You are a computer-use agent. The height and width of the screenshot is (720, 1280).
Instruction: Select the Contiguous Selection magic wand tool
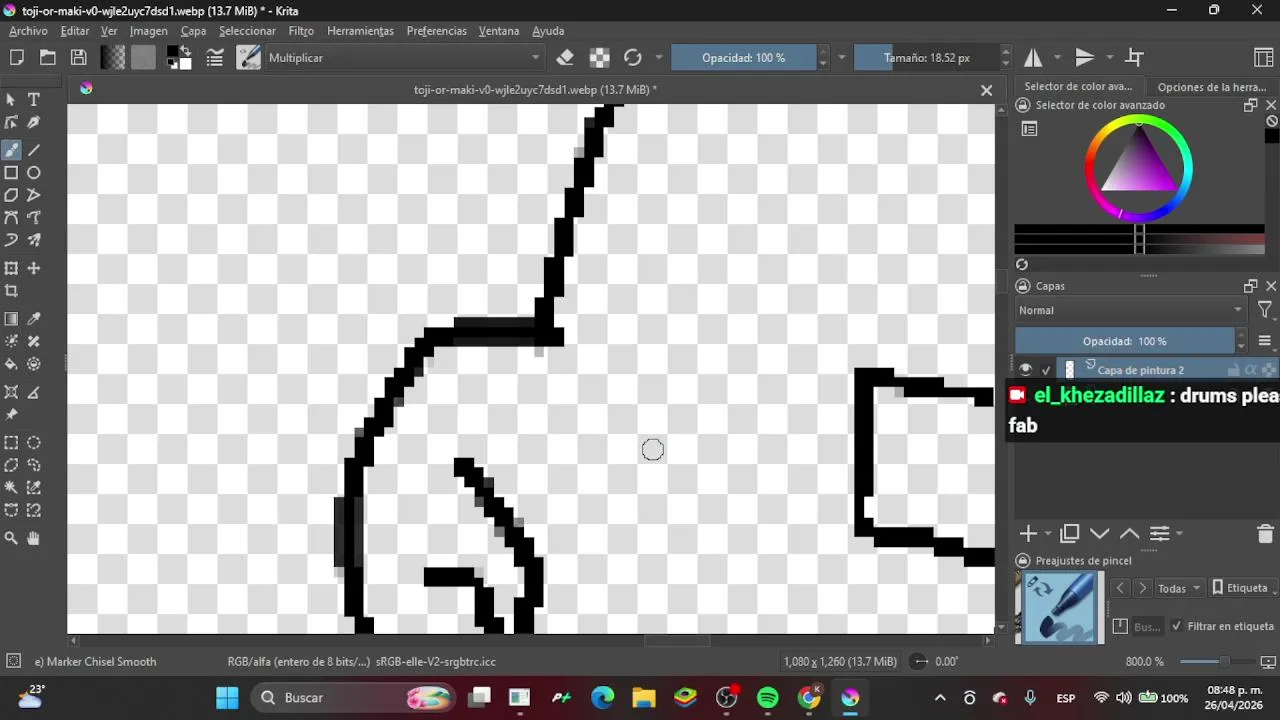pyautogui.click(x=11, y=487)
